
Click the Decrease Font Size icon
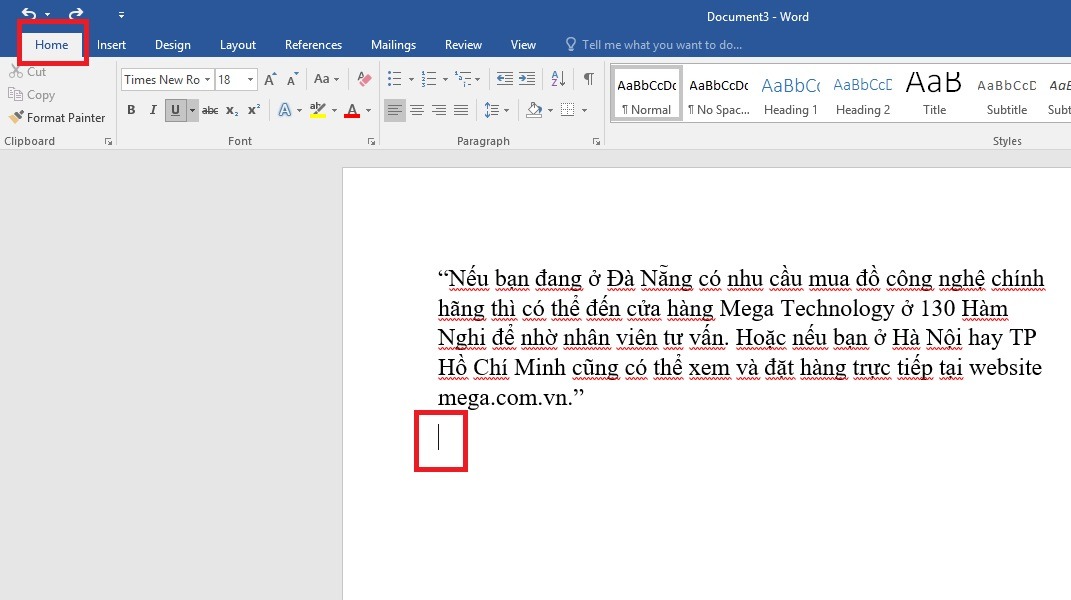pyautogui.click(x=293, y=79)
